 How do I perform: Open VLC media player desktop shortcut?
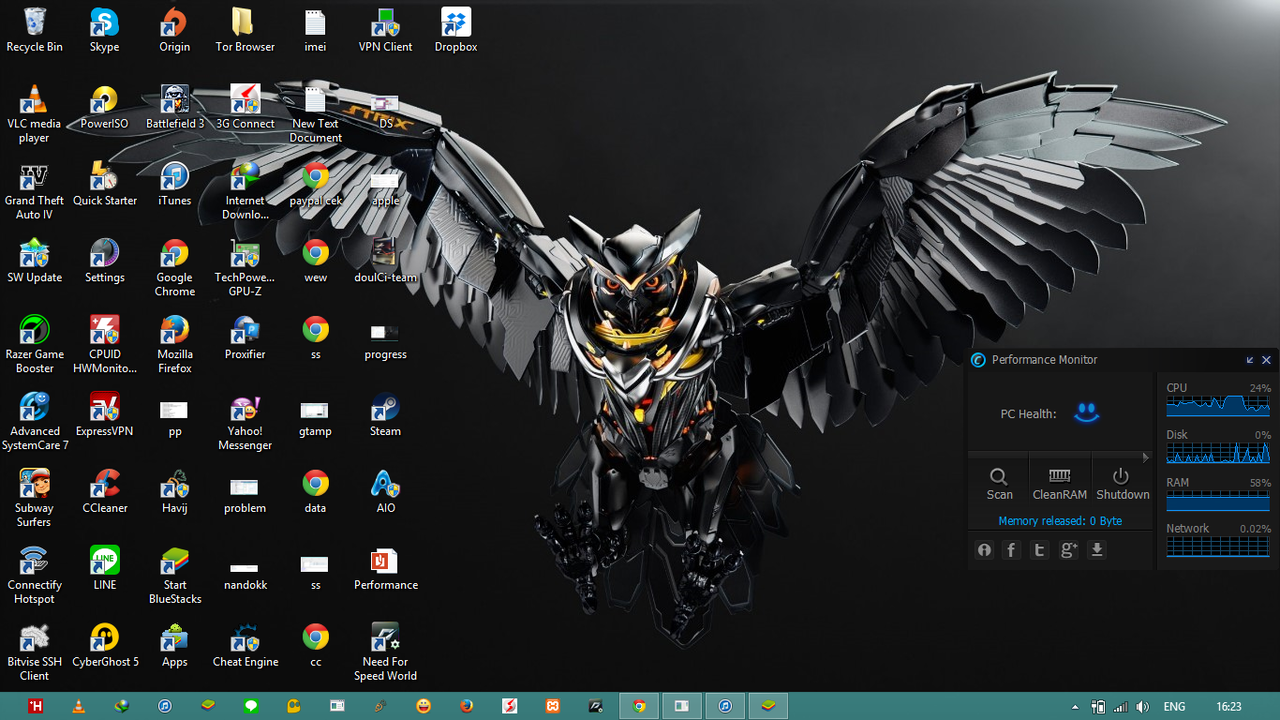(x=34, y=114)
